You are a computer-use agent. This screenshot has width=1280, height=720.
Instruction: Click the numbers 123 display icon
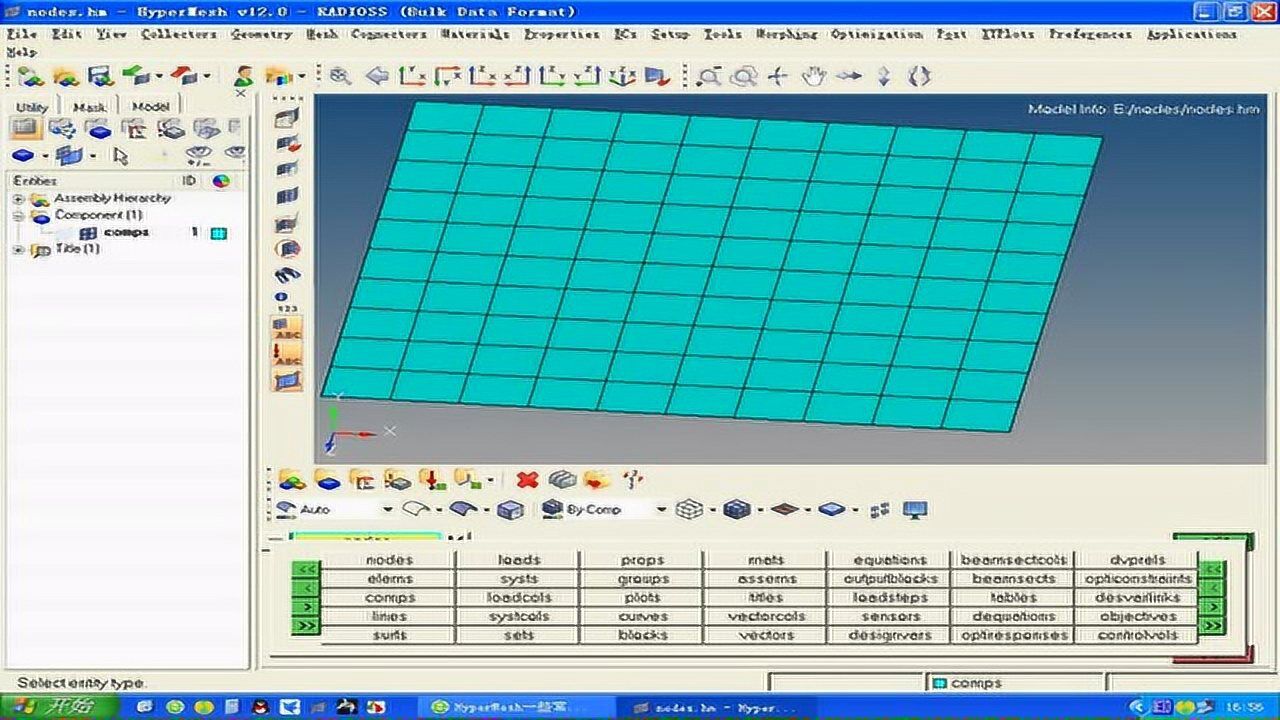tap(287, 301)
